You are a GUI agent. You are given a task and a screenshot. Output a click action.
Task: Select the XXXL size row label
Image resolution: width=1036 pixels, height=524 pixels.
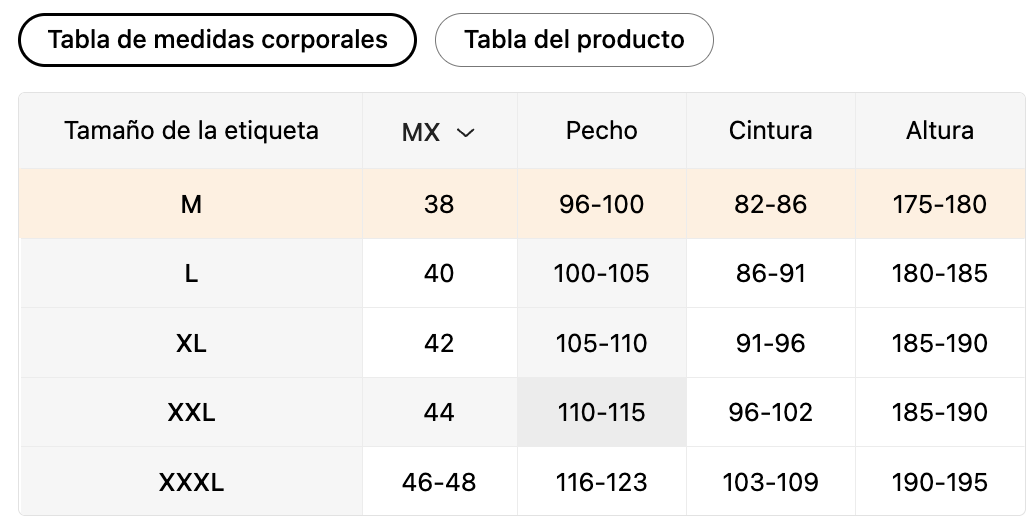click(x=191, y=482)
